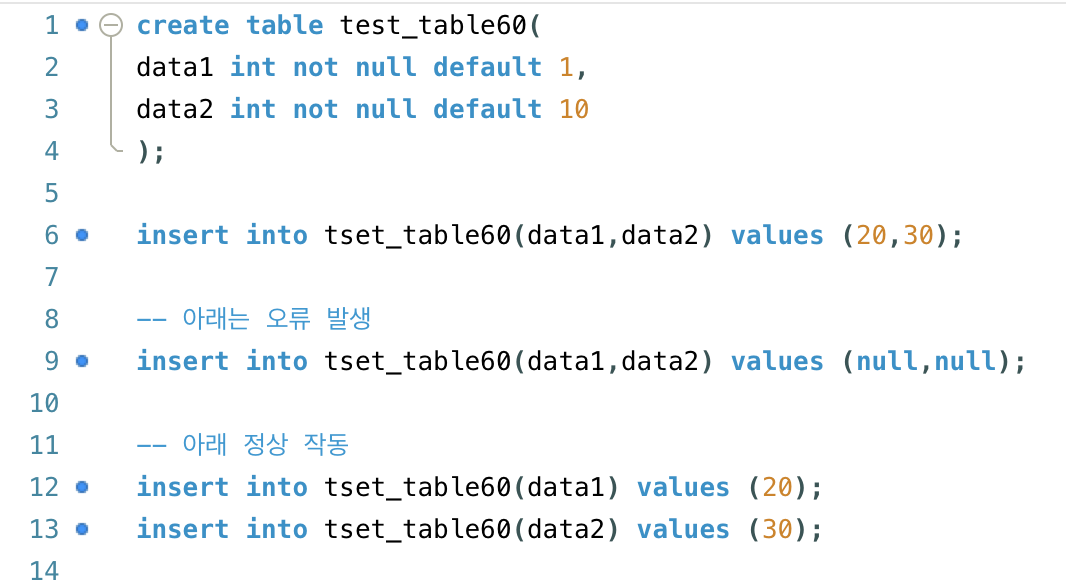Click statement marker dot on line 13
The width and height of the screenshot is (1066, 580).
coord(82,529)
